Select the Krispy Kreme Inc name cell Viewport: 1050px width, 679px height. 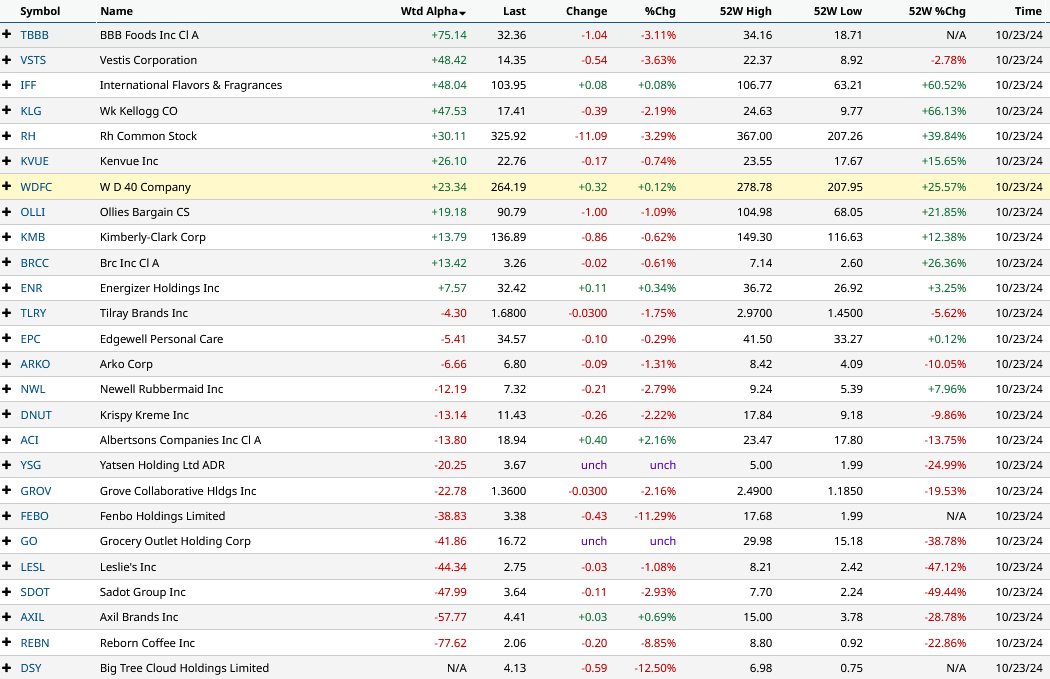[x=144, y=415]
